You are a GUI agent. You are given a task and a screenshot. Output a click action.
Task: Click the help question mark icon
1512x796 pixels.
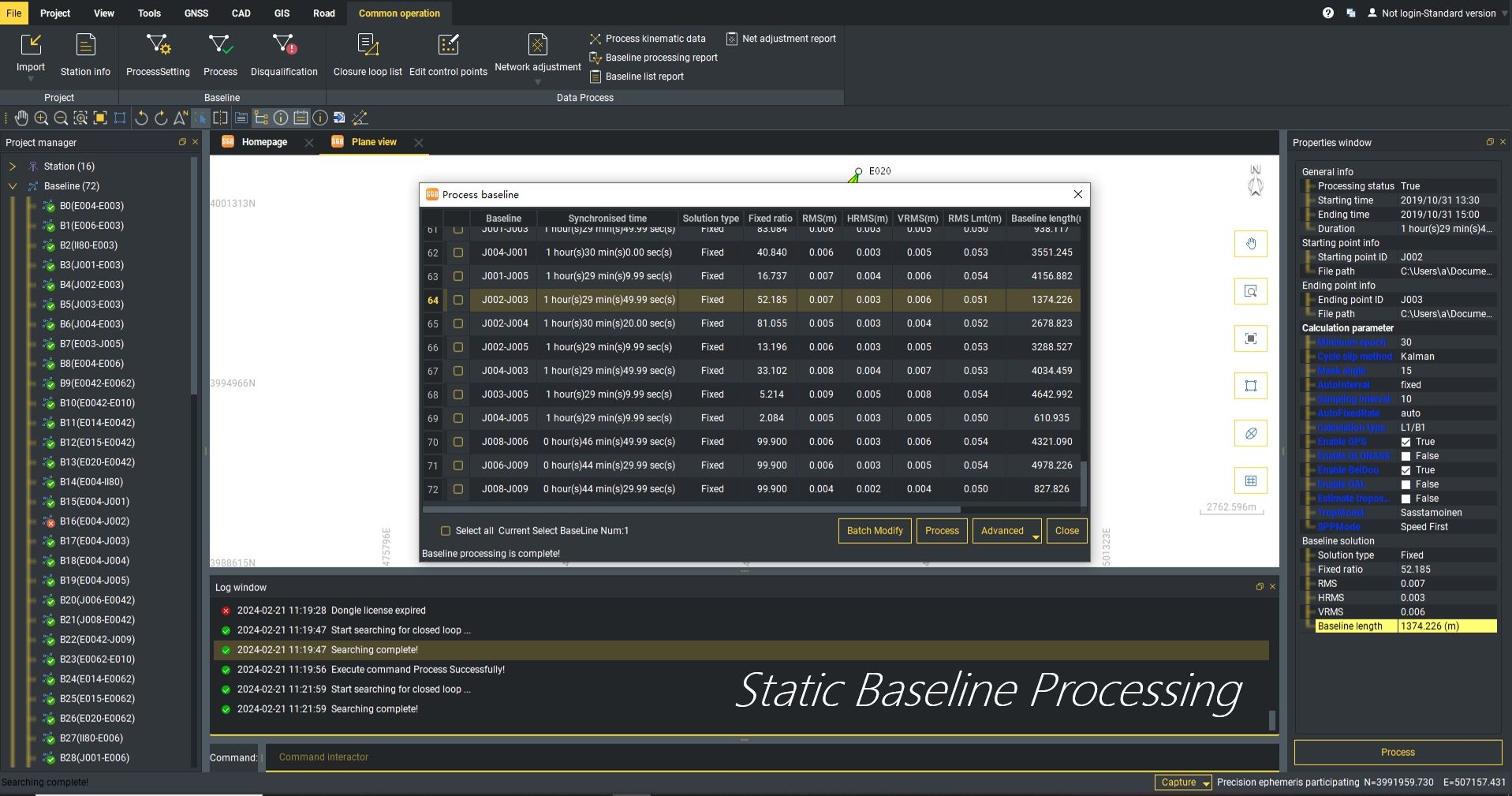pyautogui.click(x=1328, y=13)
